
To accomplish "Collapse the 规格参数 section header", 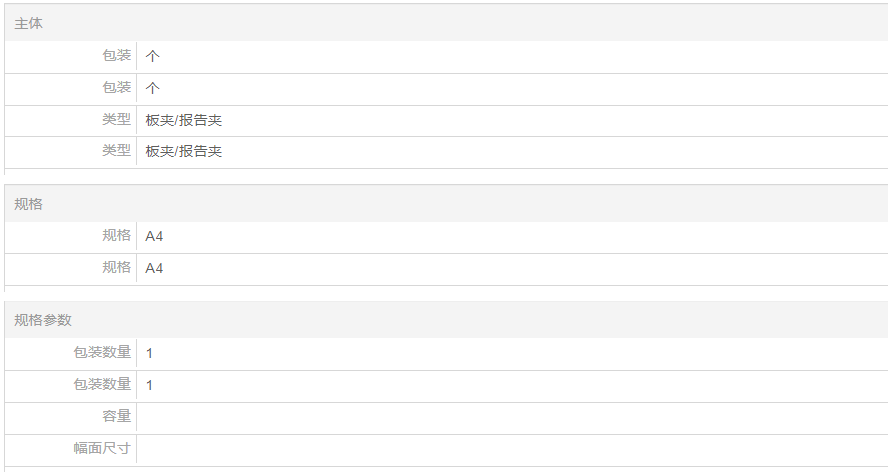I will (43, 320).
